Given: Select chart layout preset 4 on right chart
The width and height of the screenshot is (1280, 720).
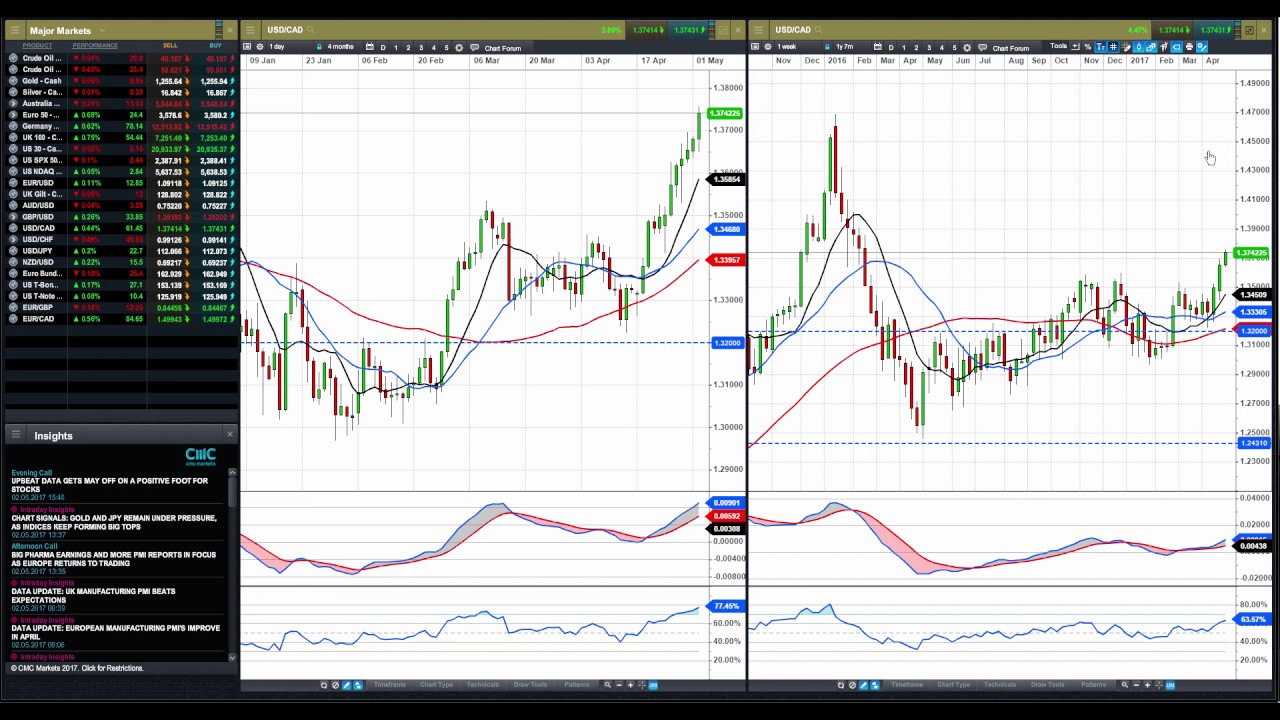Looking at the screenshot, I should coord(941,48).
